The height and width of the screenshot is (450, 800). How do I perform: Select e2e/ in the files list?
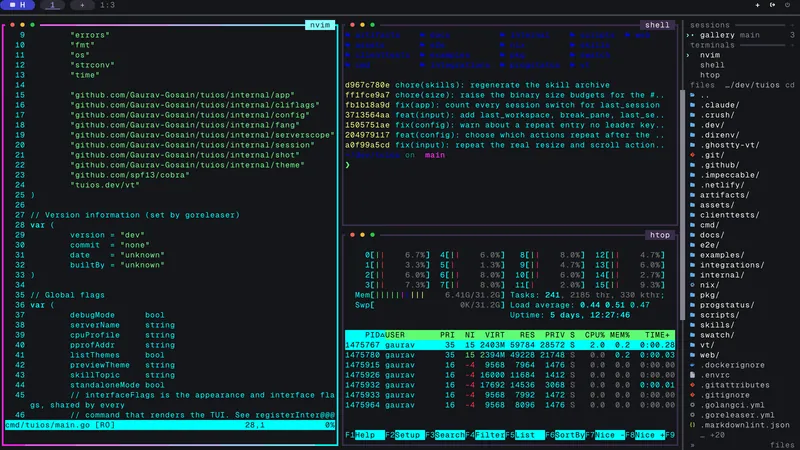tap(710, 245)
